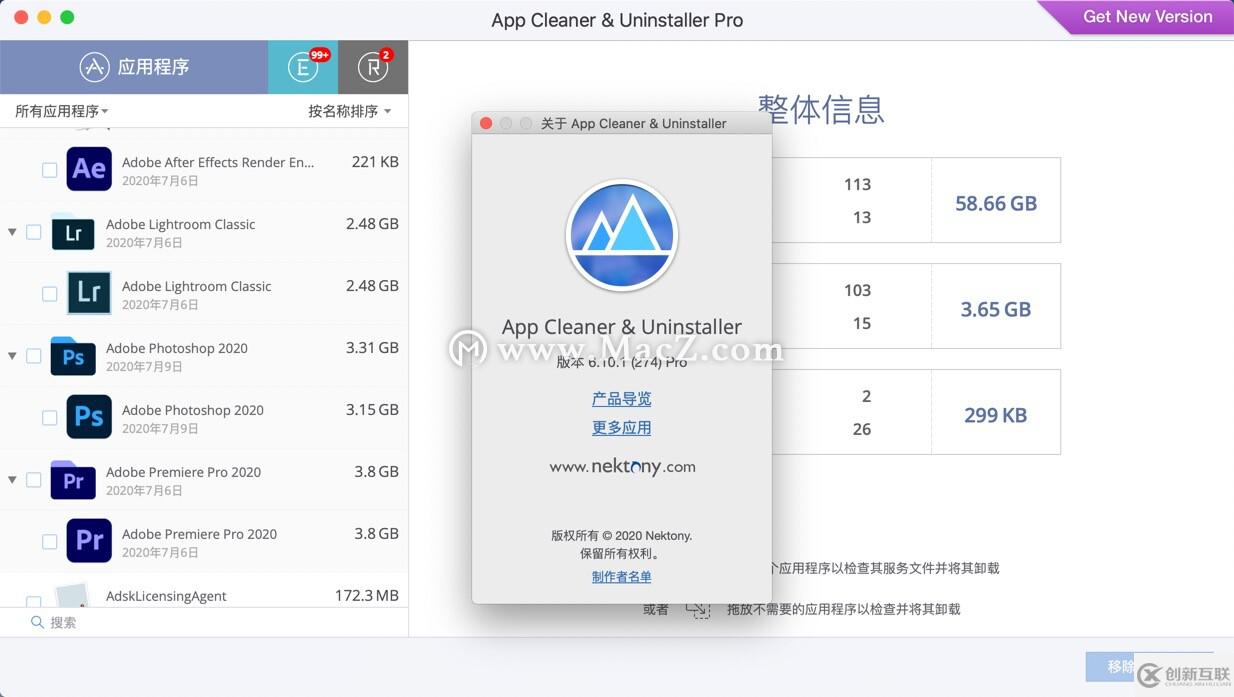
Task: Click the 172.3 MB AdskLicensingAgent size
Action: (x=367, y=596)
